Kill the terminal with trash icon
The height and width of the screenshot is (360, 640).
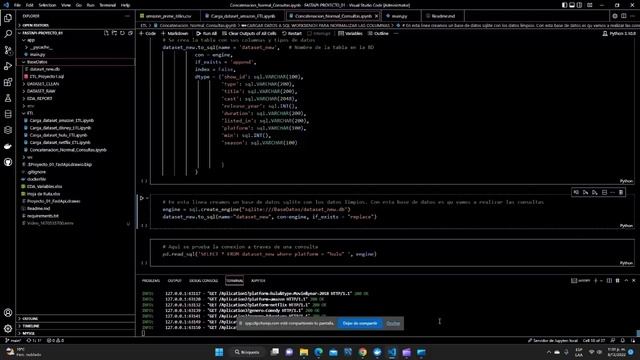(x=618, y=280)
